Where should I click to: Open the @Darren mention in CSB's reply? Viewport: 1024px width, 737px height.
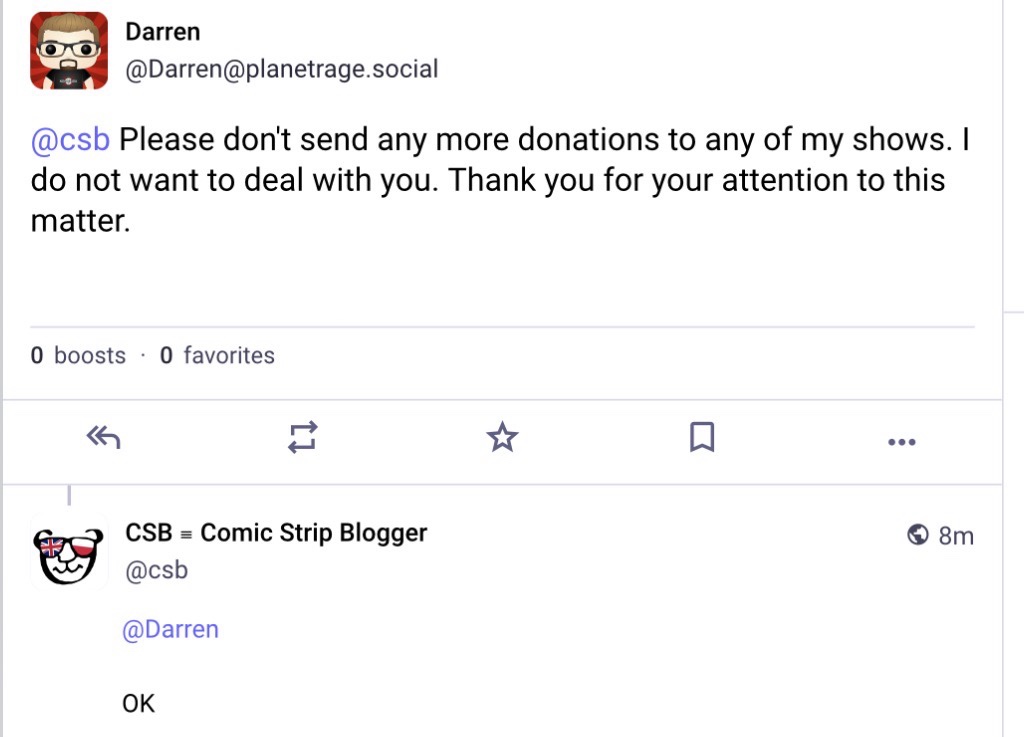tap(170, 630)
